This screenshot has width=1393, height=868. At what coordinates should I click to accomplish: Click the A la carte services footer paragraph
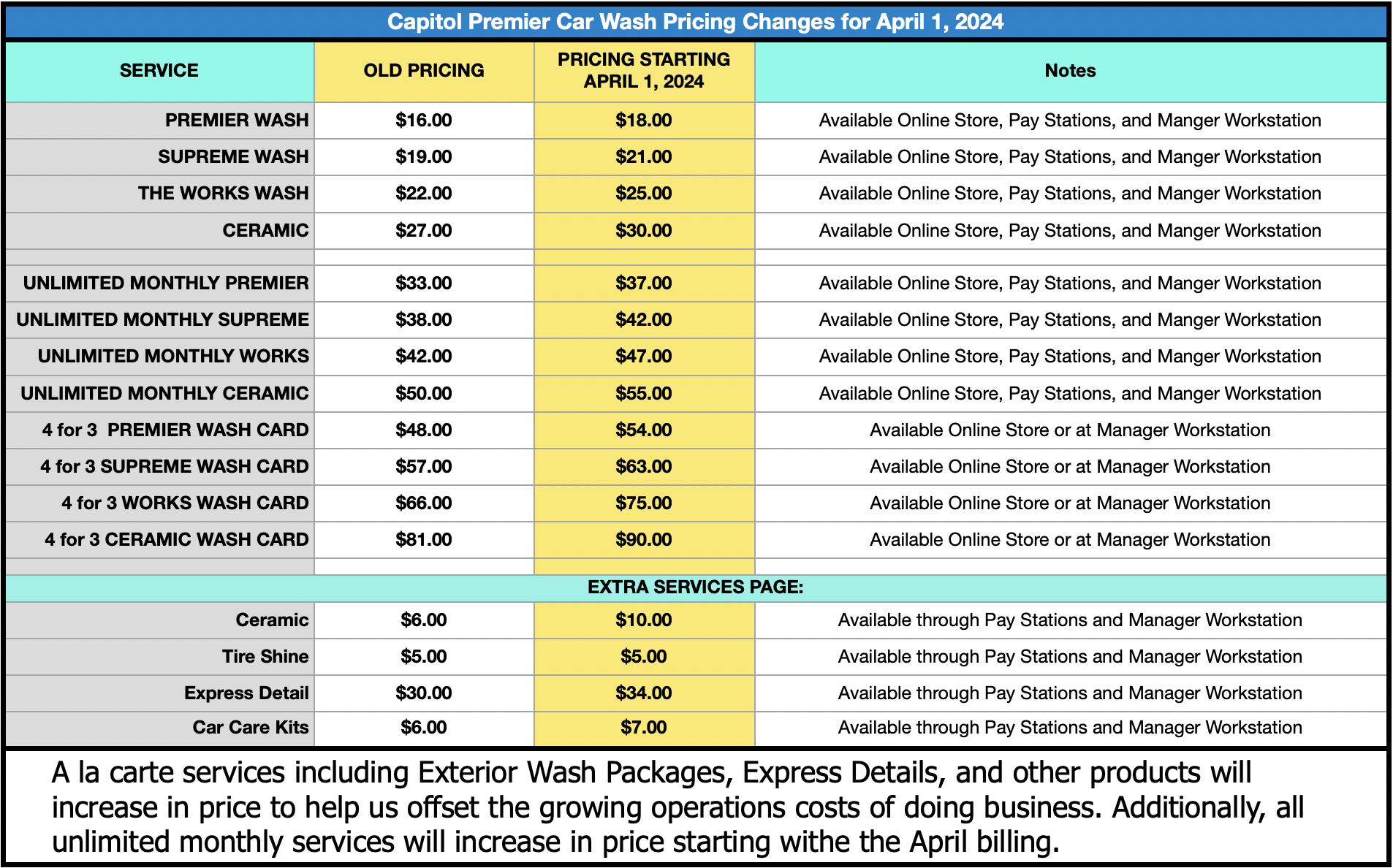pos(678,807)
